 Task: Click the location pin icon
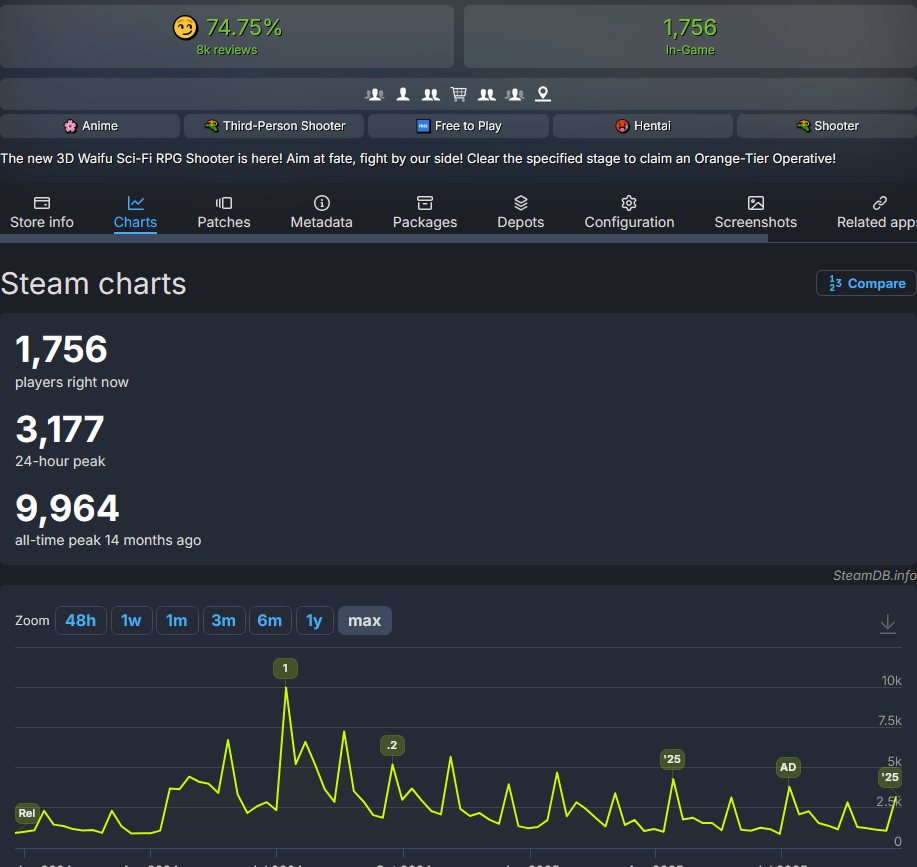[x=543, y=94]
